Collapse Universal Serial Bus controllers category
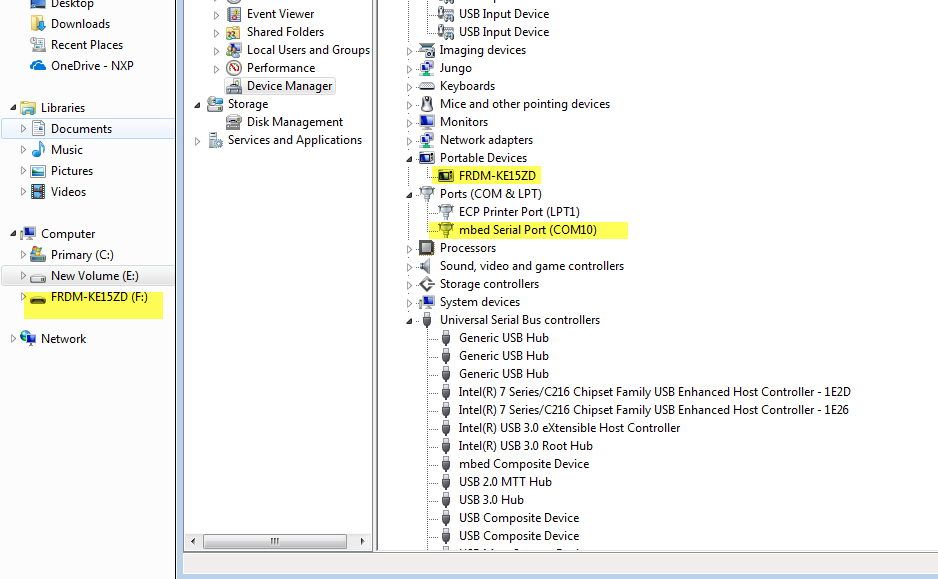The width and height of the screenshot is (938, 579). coord(409,321)
